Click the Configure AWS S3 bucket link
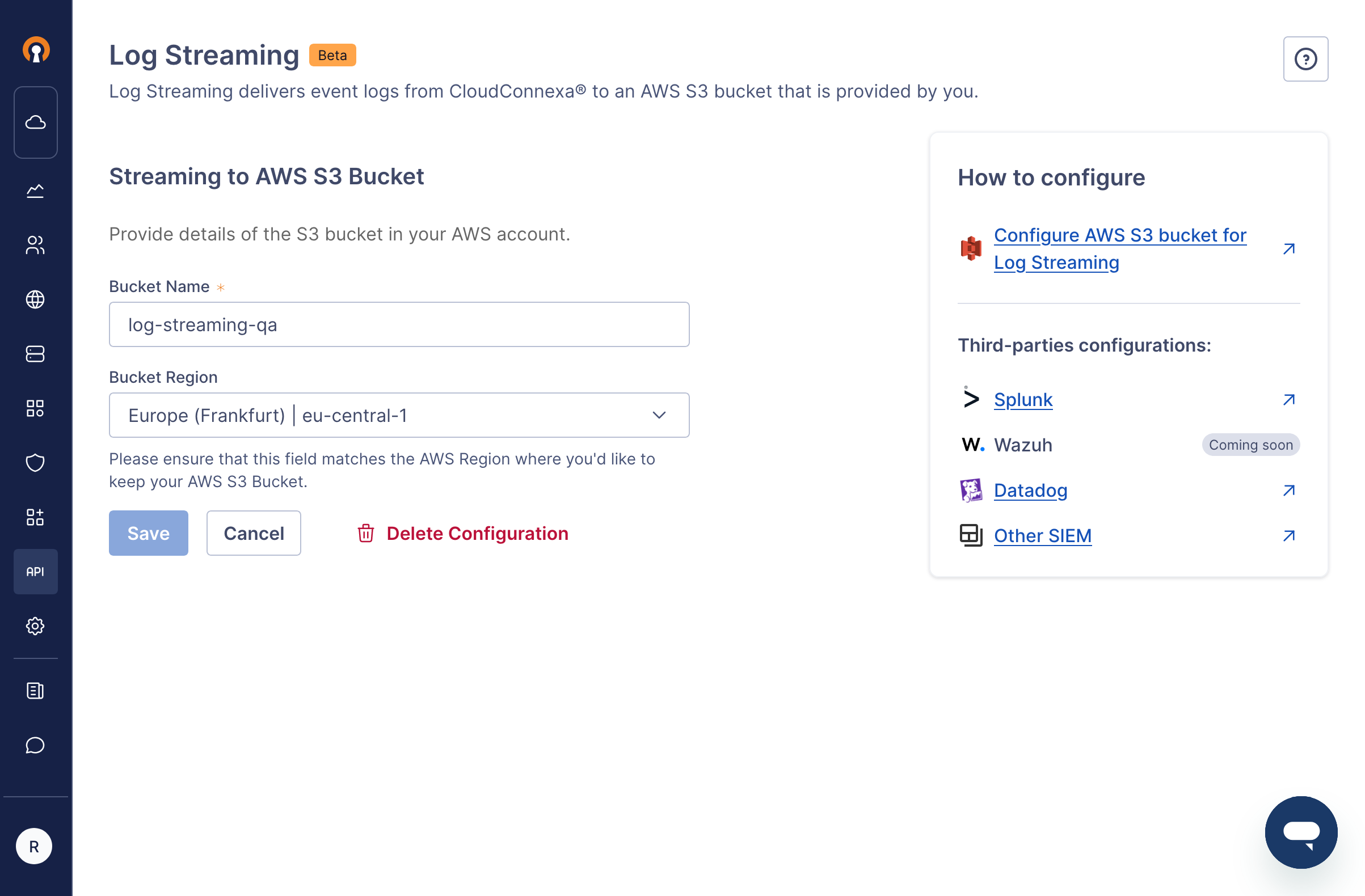 [x=1119, y=248]
